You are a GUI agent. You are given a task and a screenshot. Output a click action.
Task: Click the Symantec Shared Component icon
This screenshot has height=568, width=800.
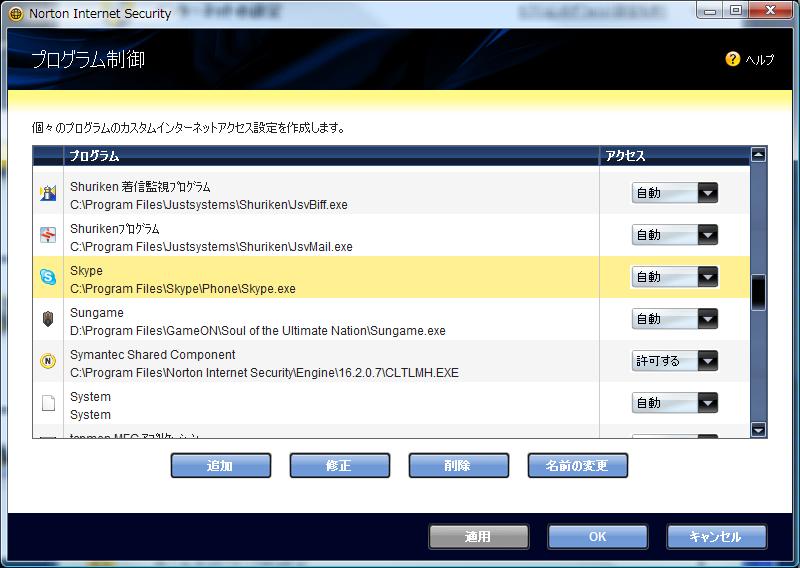(48, 361)
